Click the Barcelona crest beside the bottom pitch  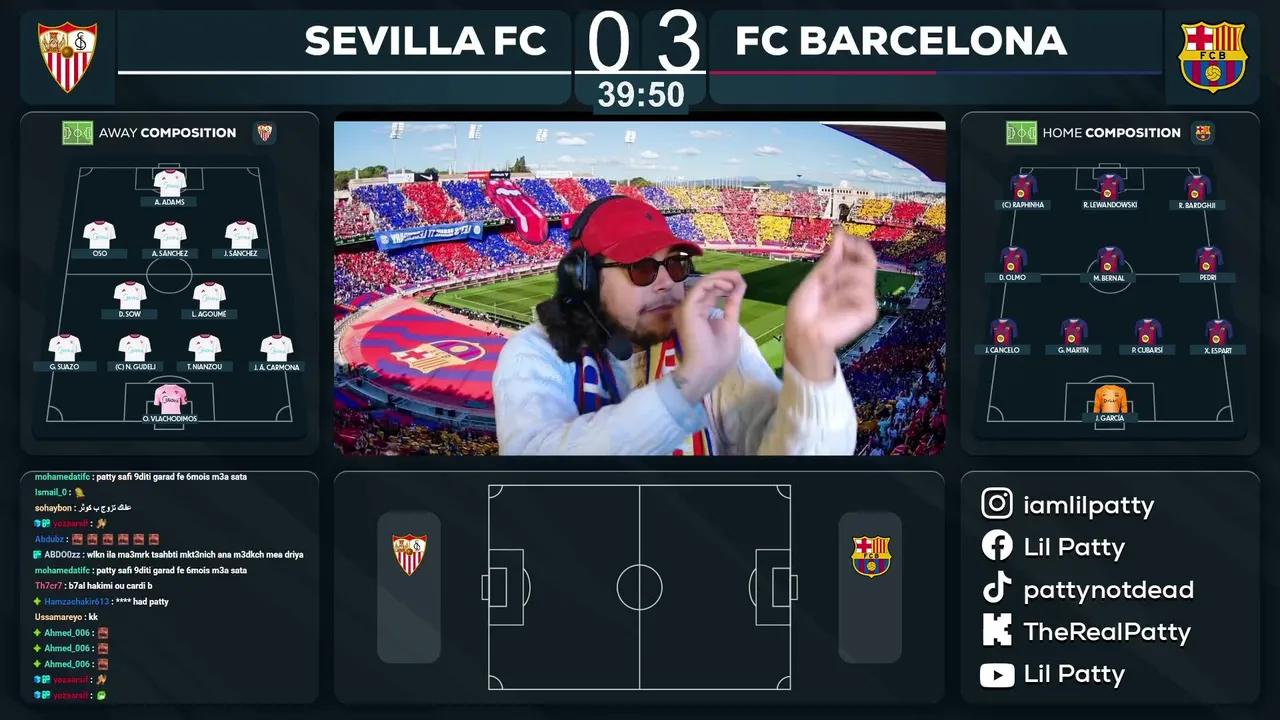click(870, 556)
